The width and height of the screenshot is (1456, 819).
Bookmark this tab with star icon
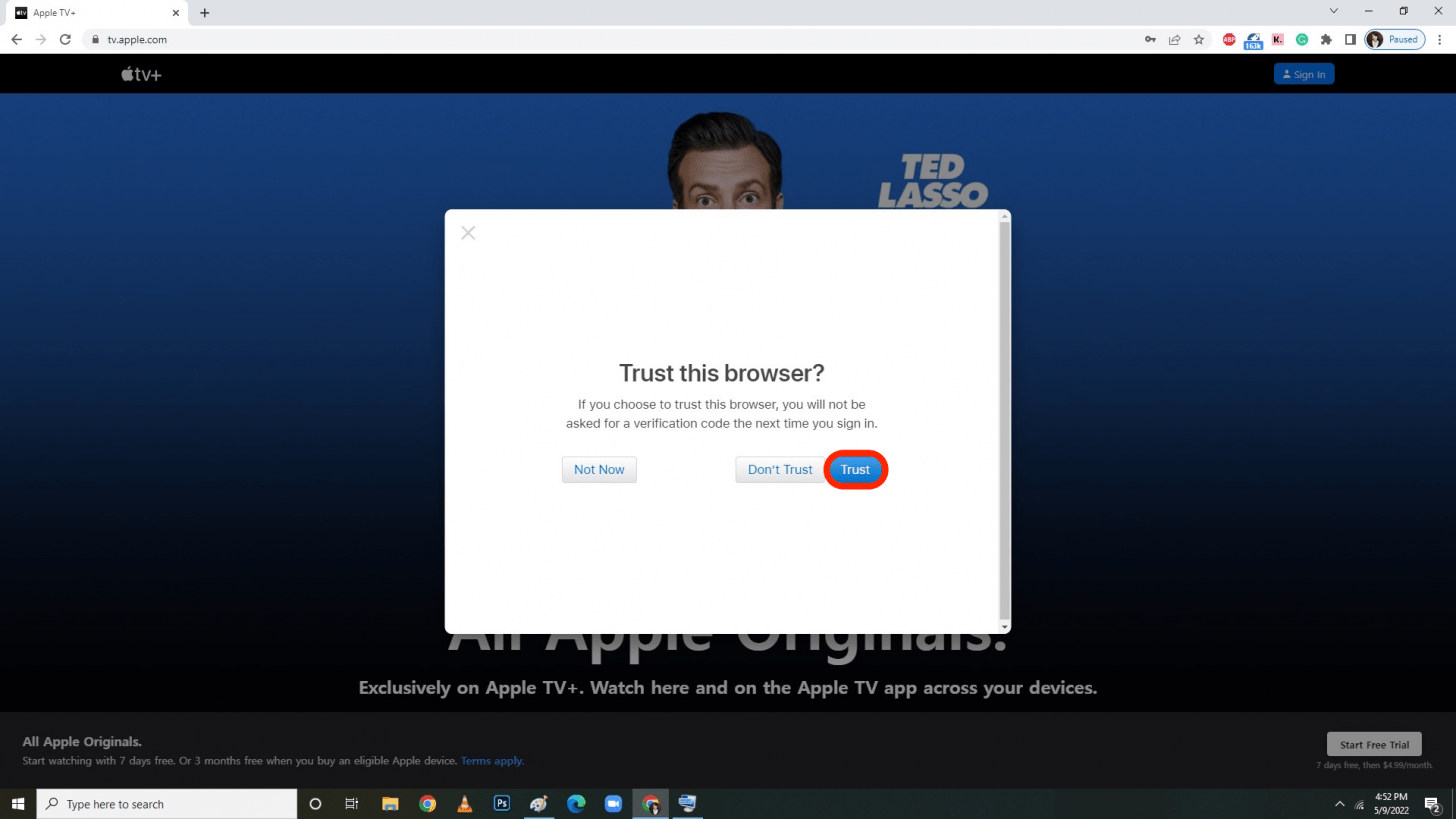(x=1198, y=39)
